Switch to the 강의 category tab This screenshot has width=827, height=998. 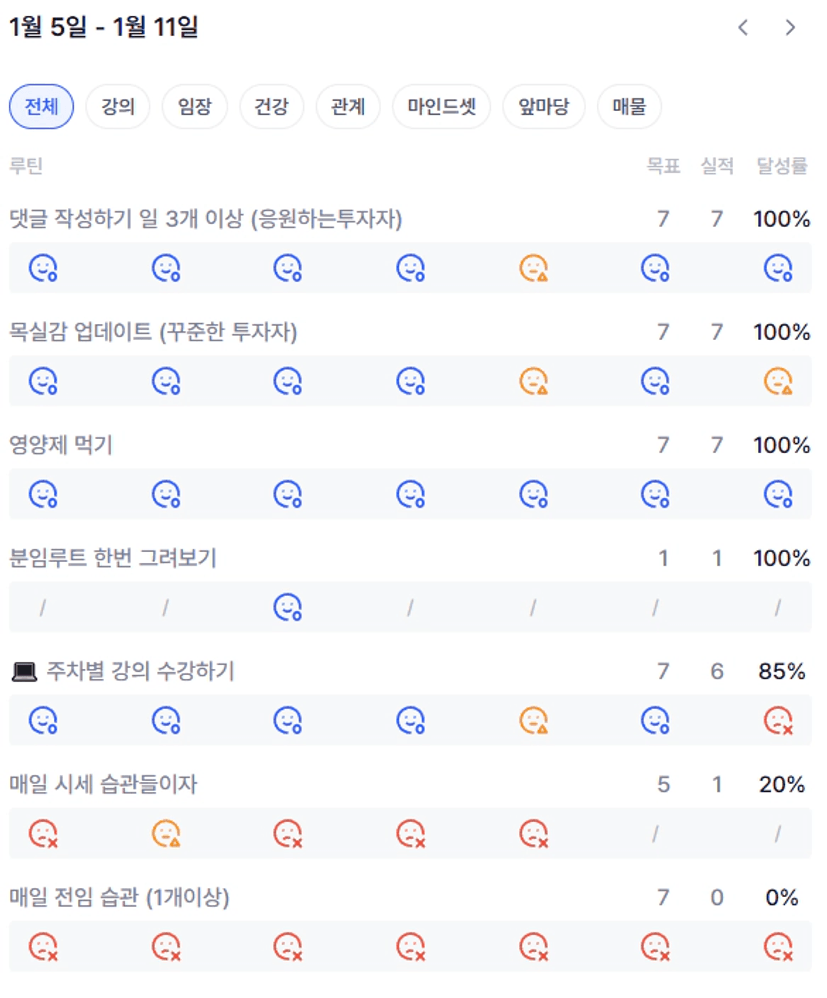tap(118, 107)
